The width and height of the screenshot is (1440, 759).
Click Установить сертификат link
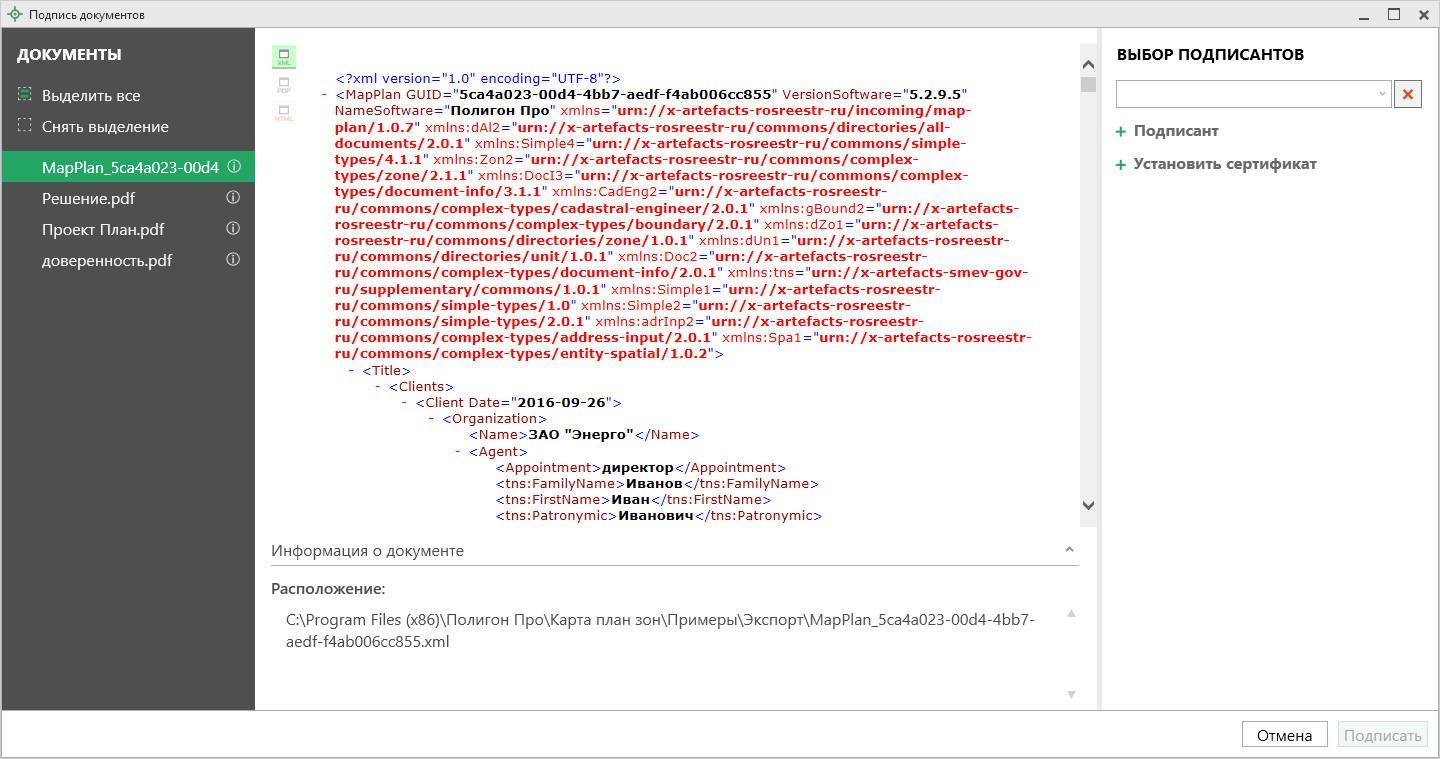1224,164
